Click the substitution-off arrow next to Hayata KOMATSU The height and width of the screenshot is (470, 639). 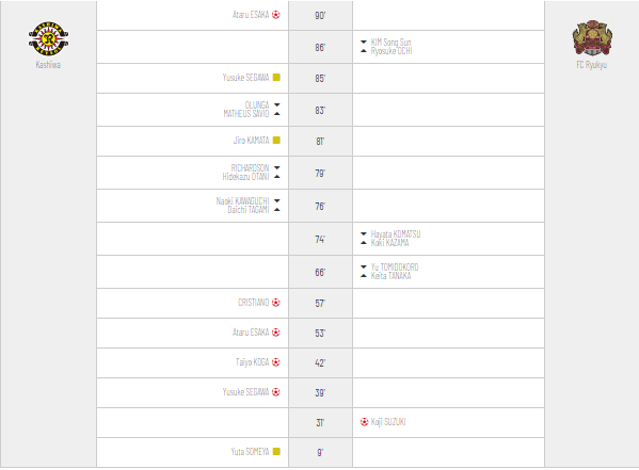click(364, 234)
